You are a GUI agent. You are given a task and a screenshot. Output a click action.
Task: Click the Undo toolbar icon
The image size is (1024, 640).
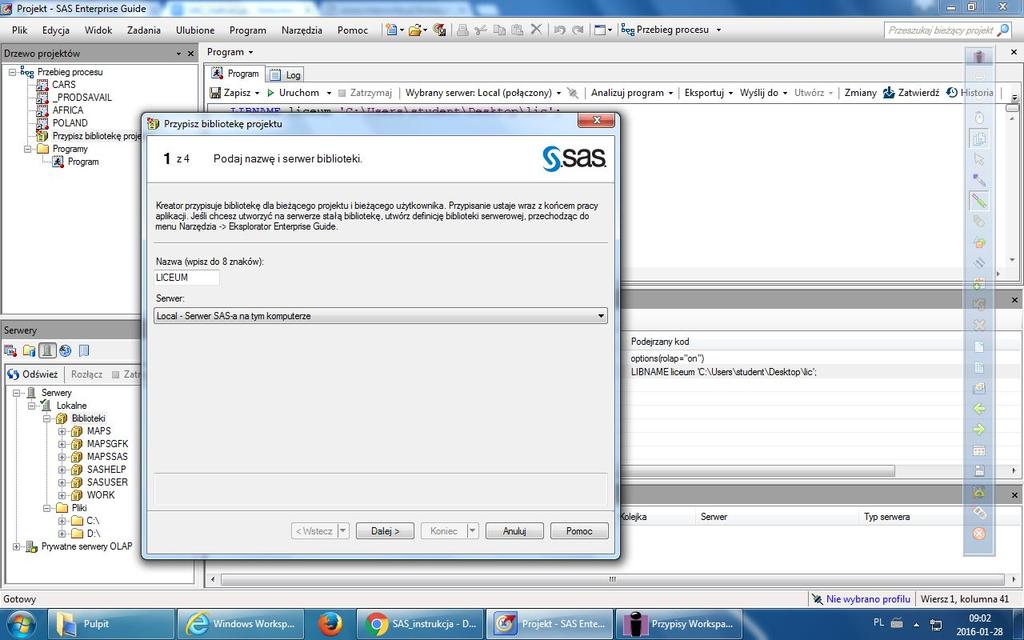point(560,30)
